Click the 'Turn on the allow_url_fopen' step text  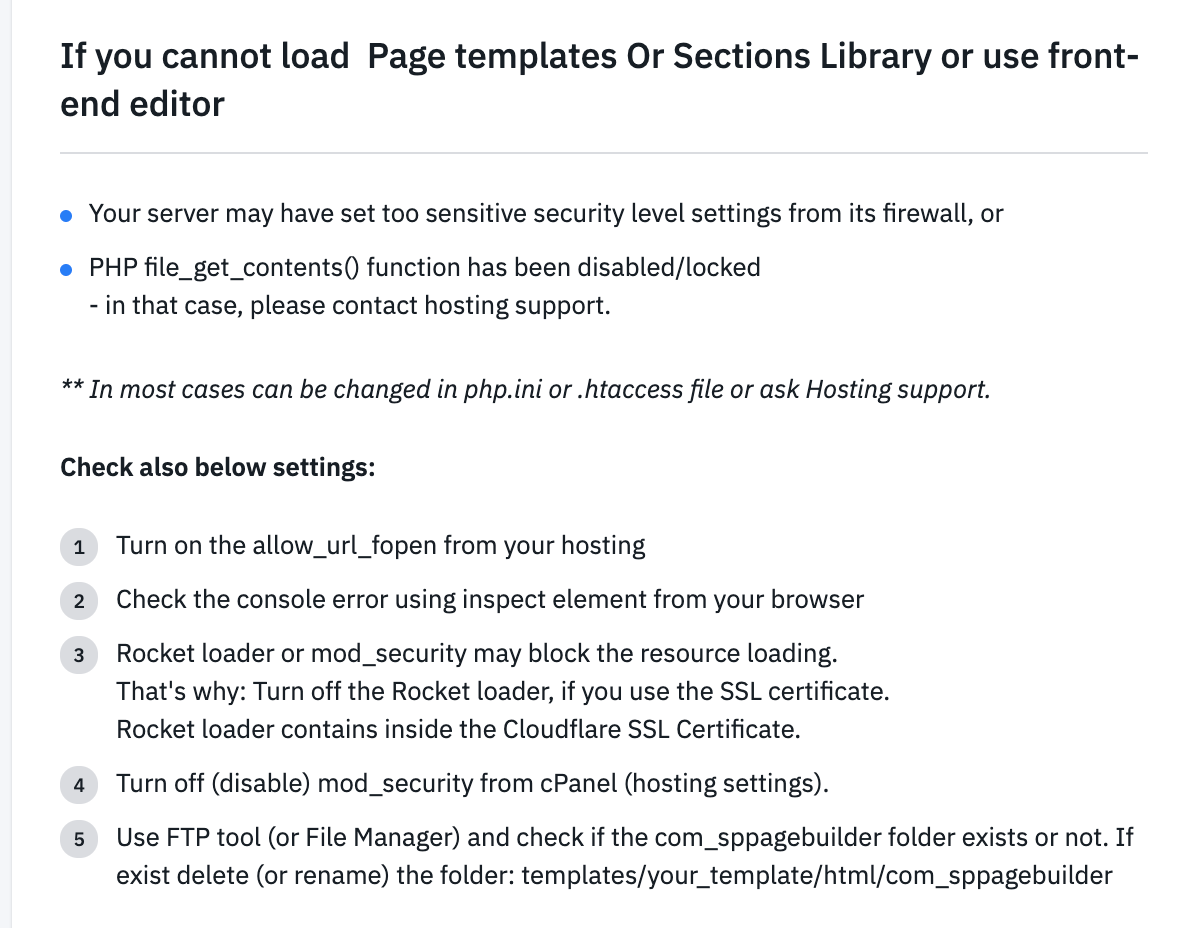coord(380,545)
